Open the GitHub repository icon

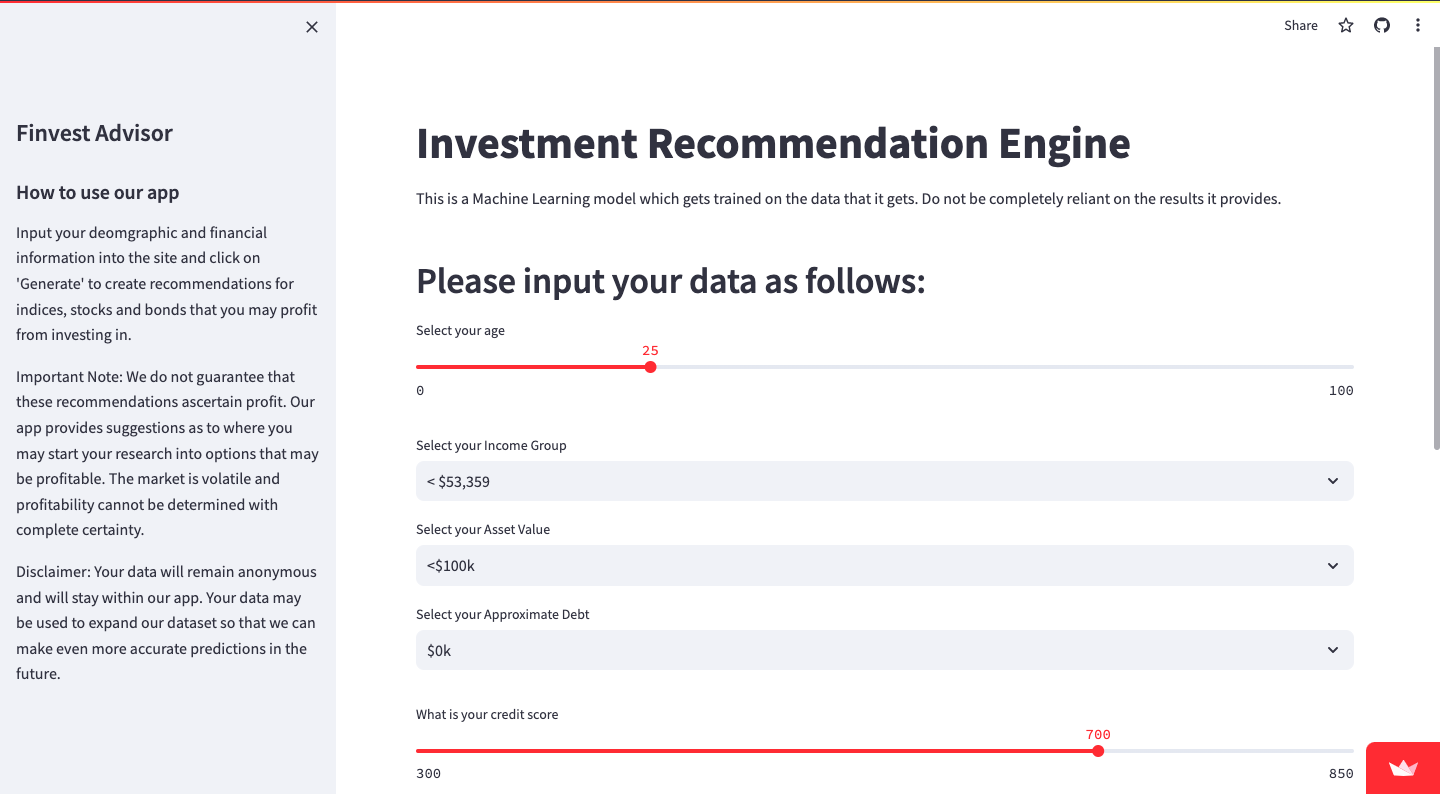[1382, 26]
